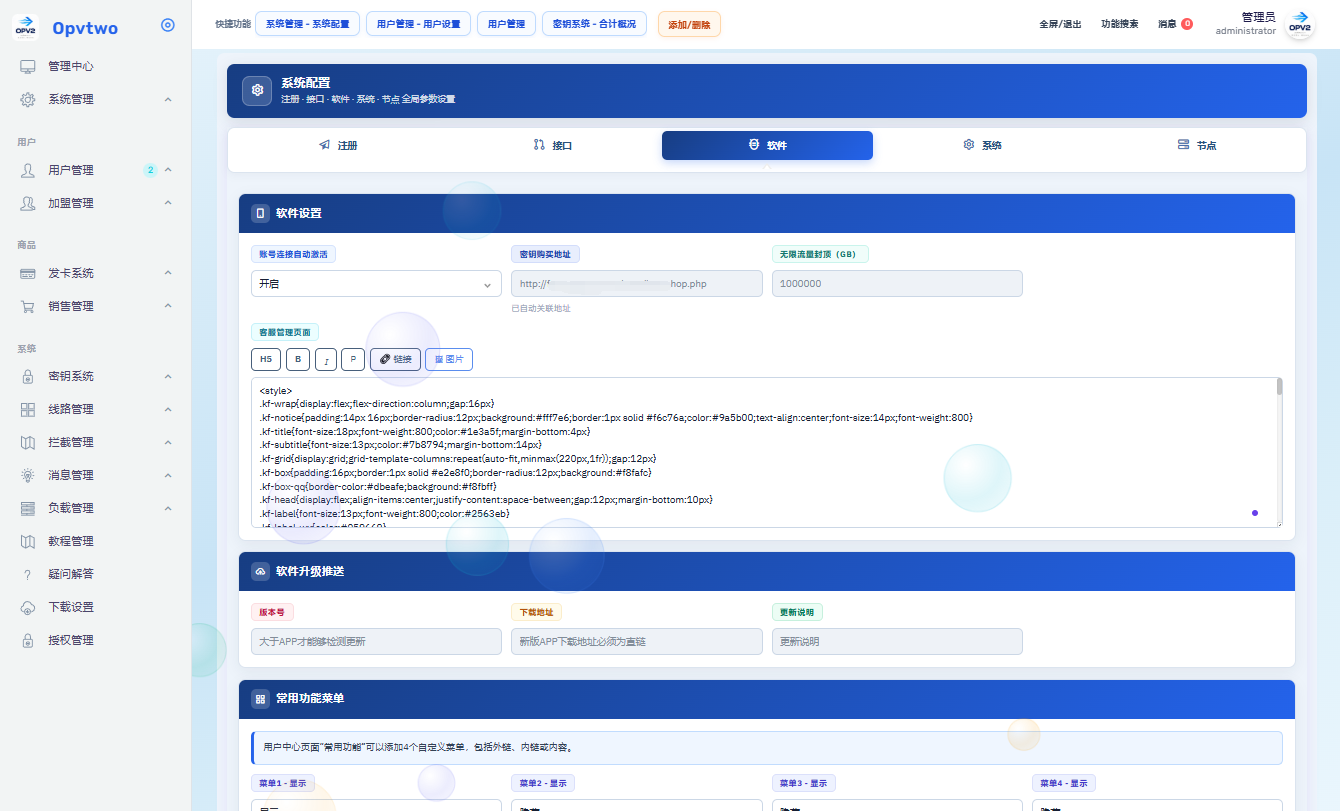This screenshot has height=811, width=1340.
Task: Click the H5 editor toolbar button
Action: pyautogui.click(x=266, y=359)
